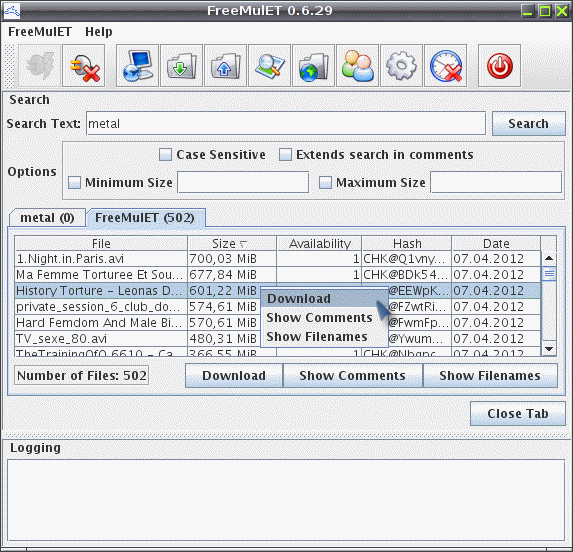Image resolution: width=573 pixels, height=552 pixels.
Task: Click the Show Comments button below table
Action: coord(353,376)
